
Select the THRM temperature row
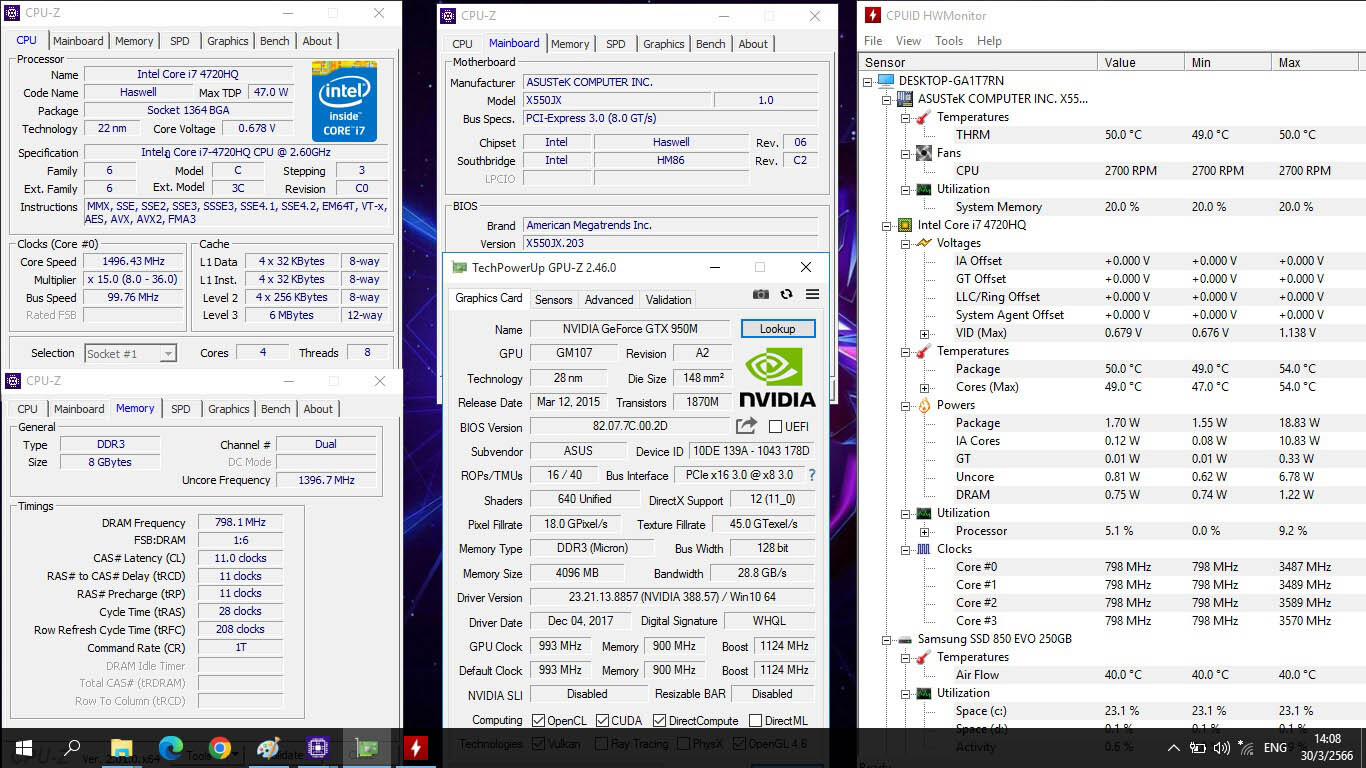[1112, 135]
